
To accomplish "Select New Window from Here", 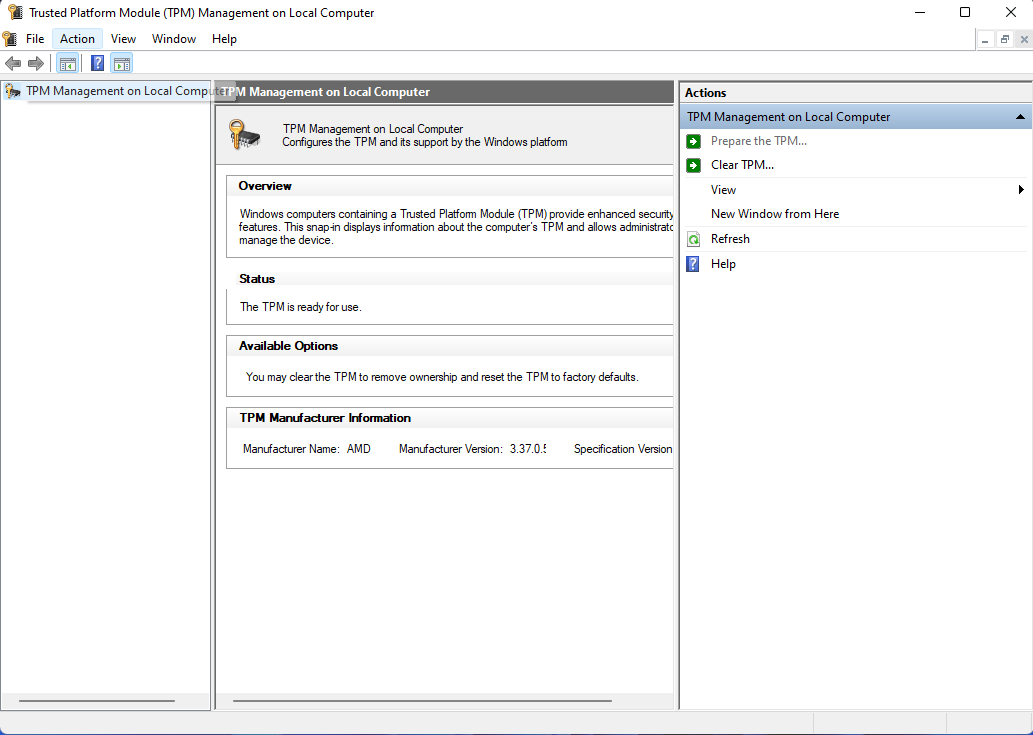I will click(775, 214).
